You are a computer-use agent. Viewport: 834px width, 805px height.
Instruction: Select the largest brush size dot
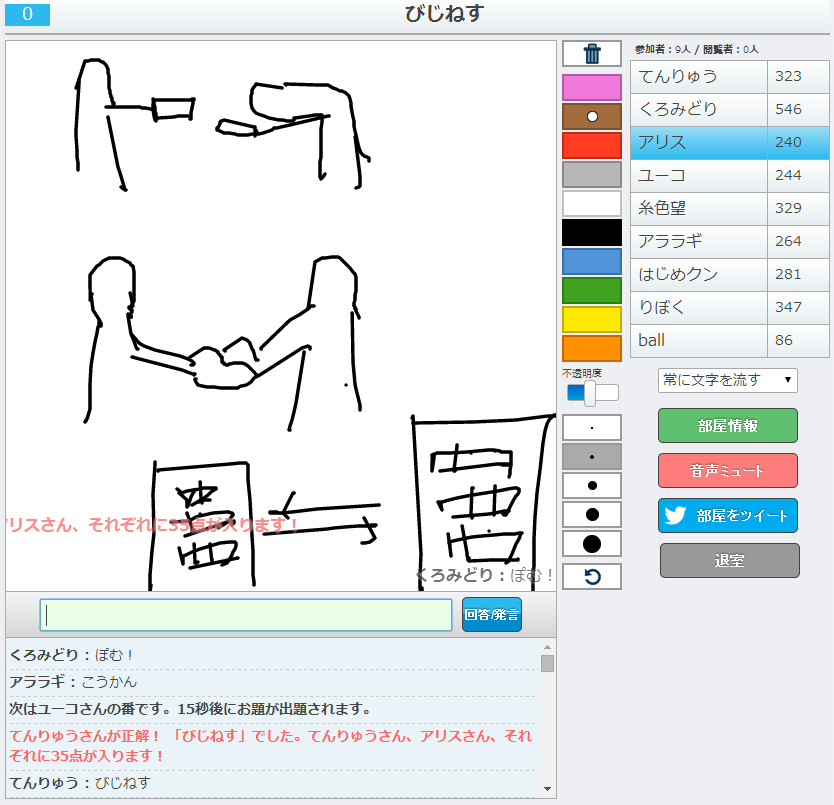tap(592, 544)
